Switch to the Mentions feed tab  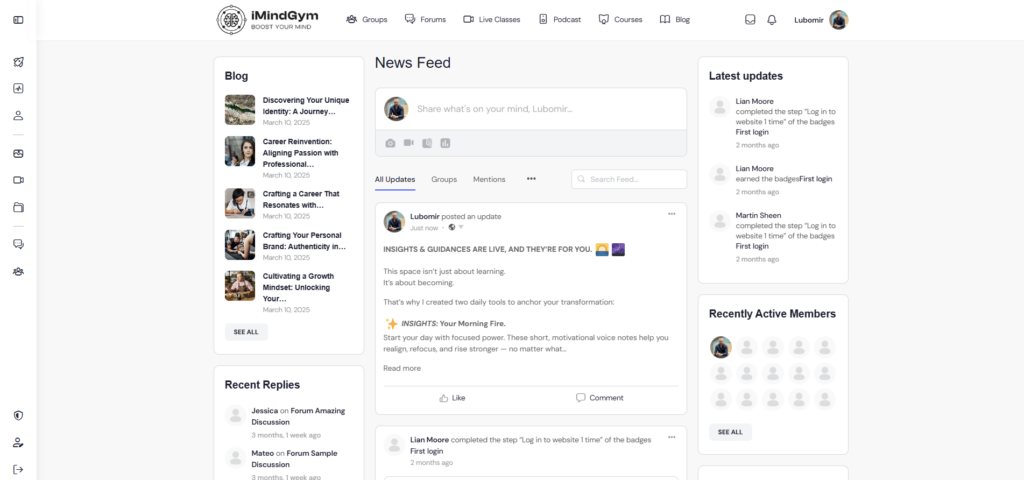click(489, 179)
